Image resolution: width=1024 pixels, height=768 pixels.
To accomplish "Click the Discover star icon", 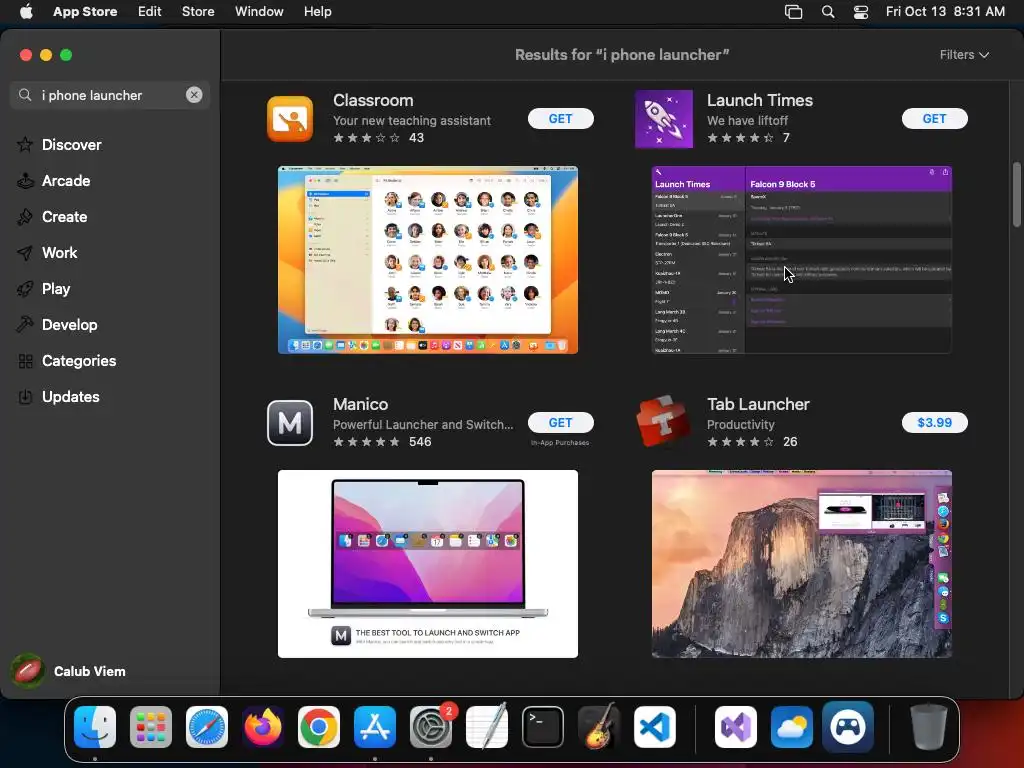I will pos(25,144).
